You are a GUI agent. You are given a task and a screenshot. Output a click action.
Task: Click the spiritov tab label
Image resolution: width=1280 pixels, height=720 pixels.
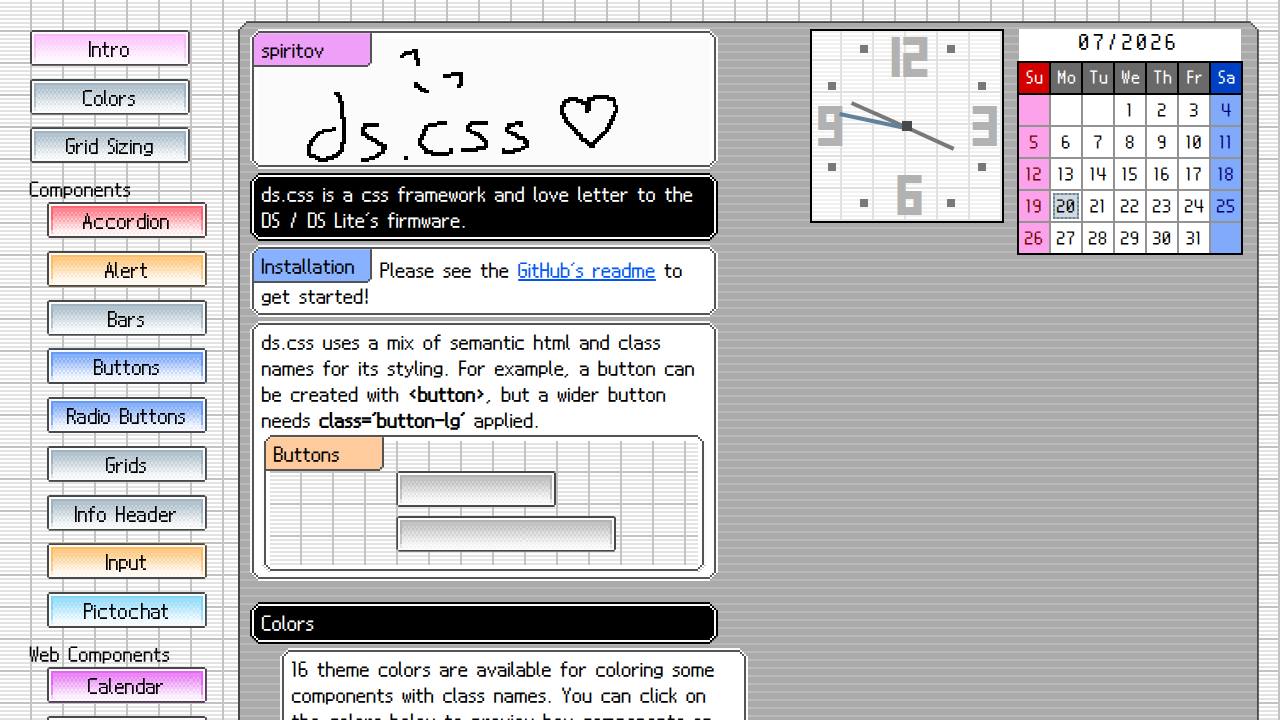311,50
